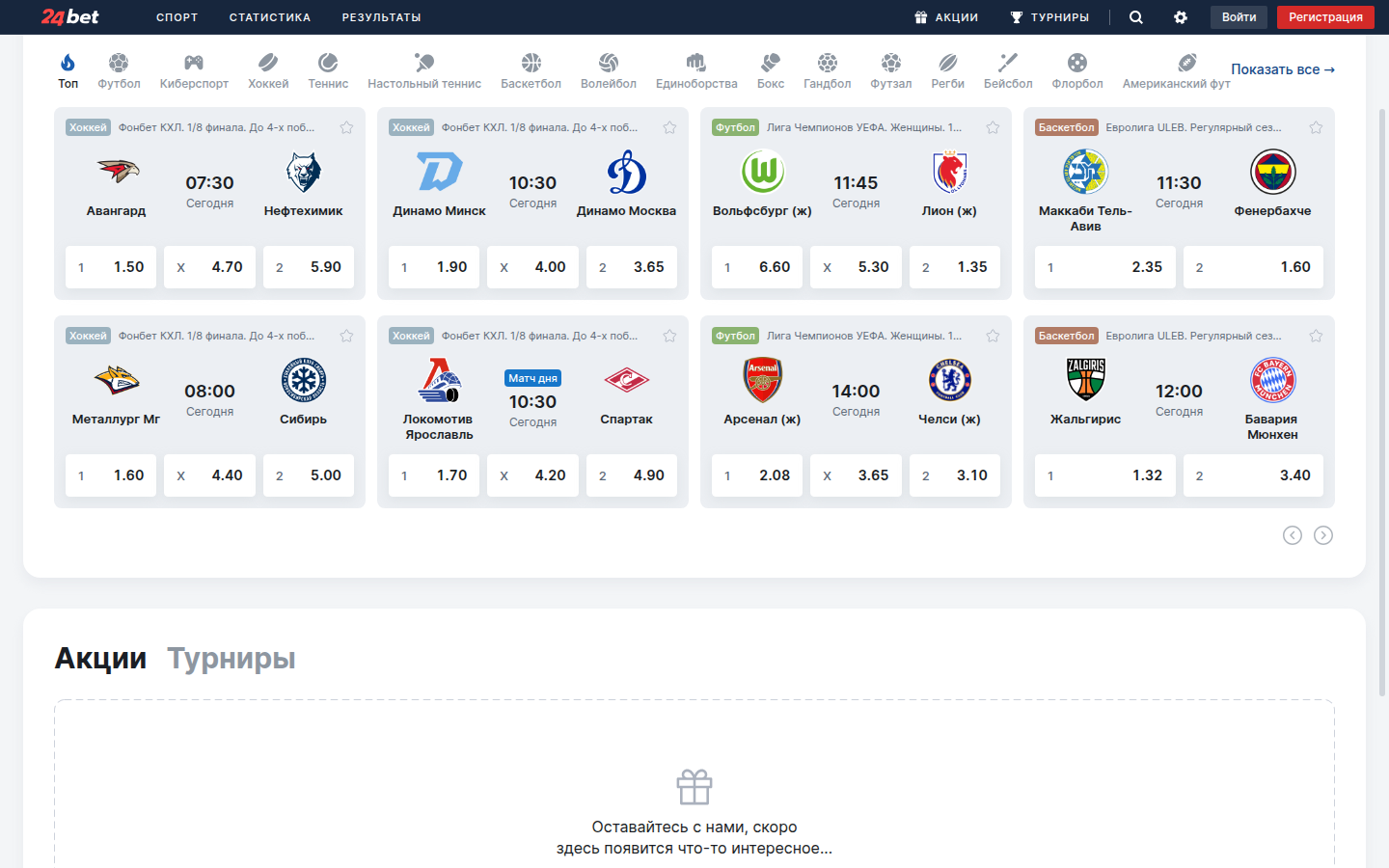Viewport: 1389px width, 868px height.
Task: Open the search magnifier icon
Action: point(1136,17)
